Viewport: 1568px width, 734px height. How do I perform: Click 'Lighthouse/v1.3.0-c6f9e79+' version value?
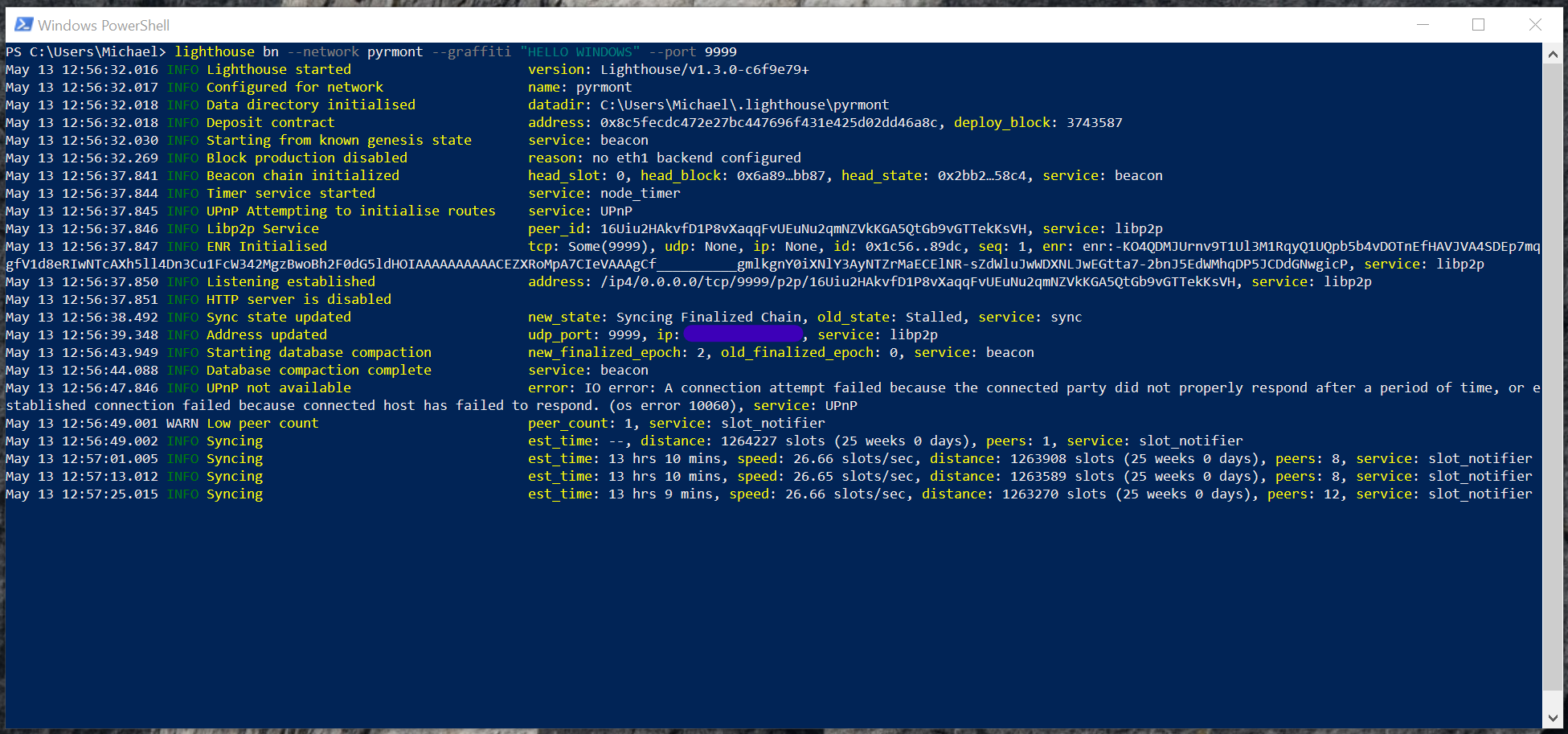705,69
